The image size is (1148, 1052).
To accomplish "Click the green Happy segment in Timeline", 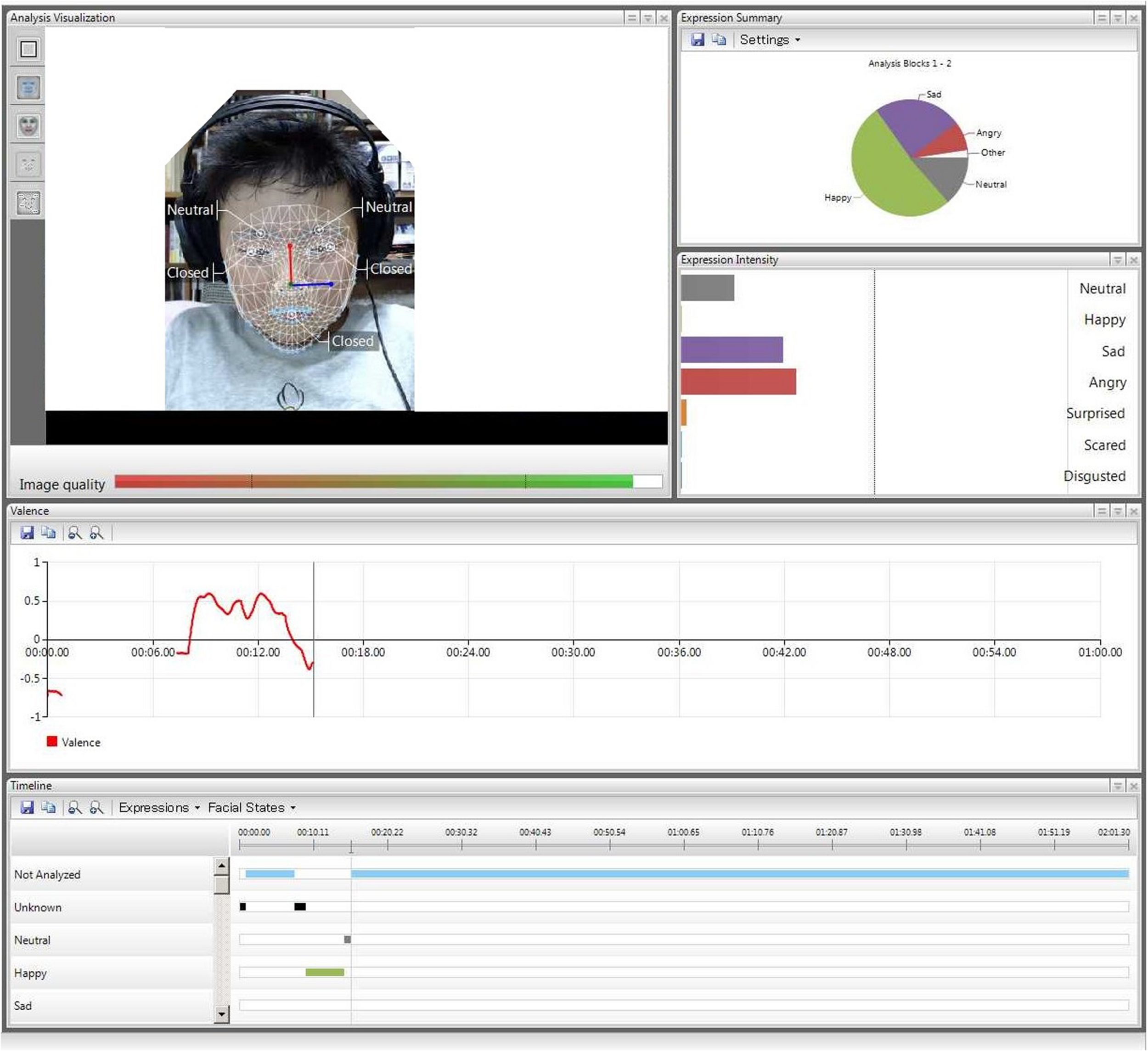I will tap(325, 972).
